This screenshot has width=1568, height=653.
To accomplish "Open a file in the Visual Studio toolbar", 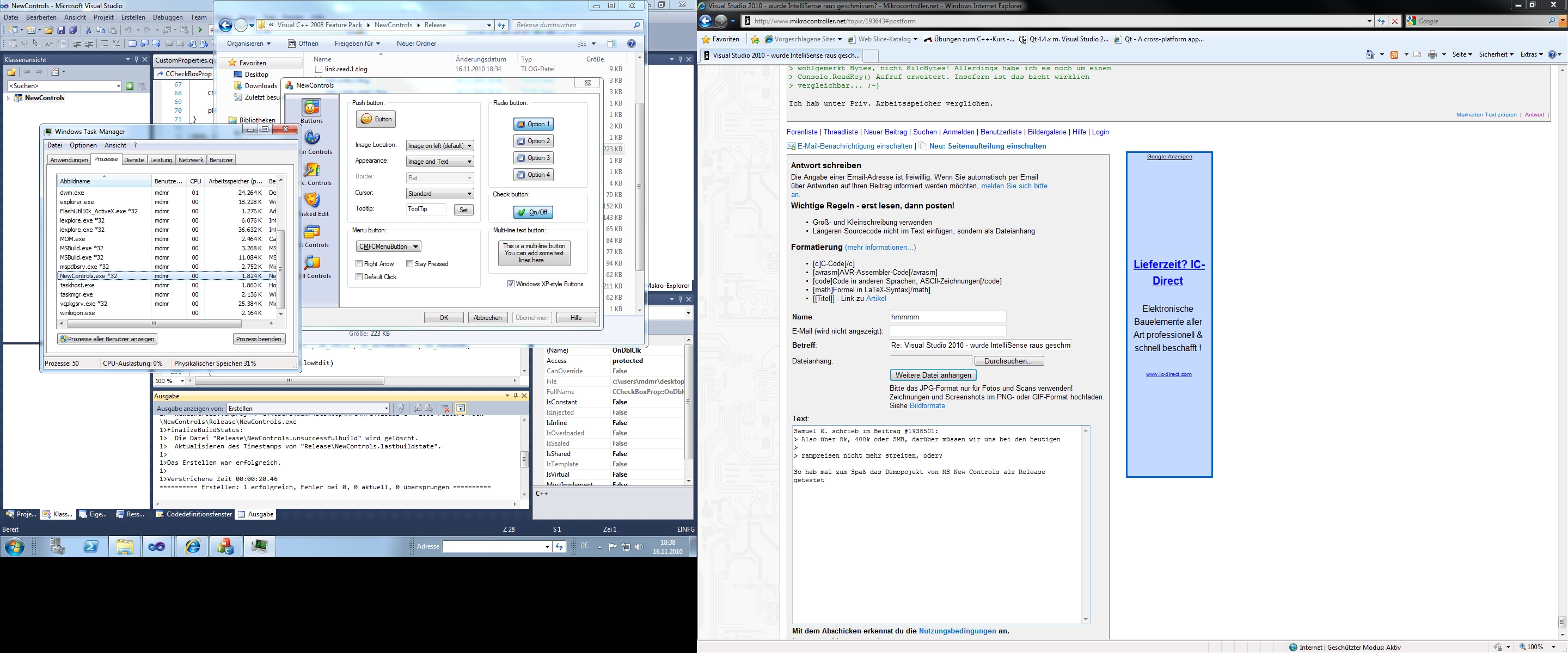I will click(48, 30).
